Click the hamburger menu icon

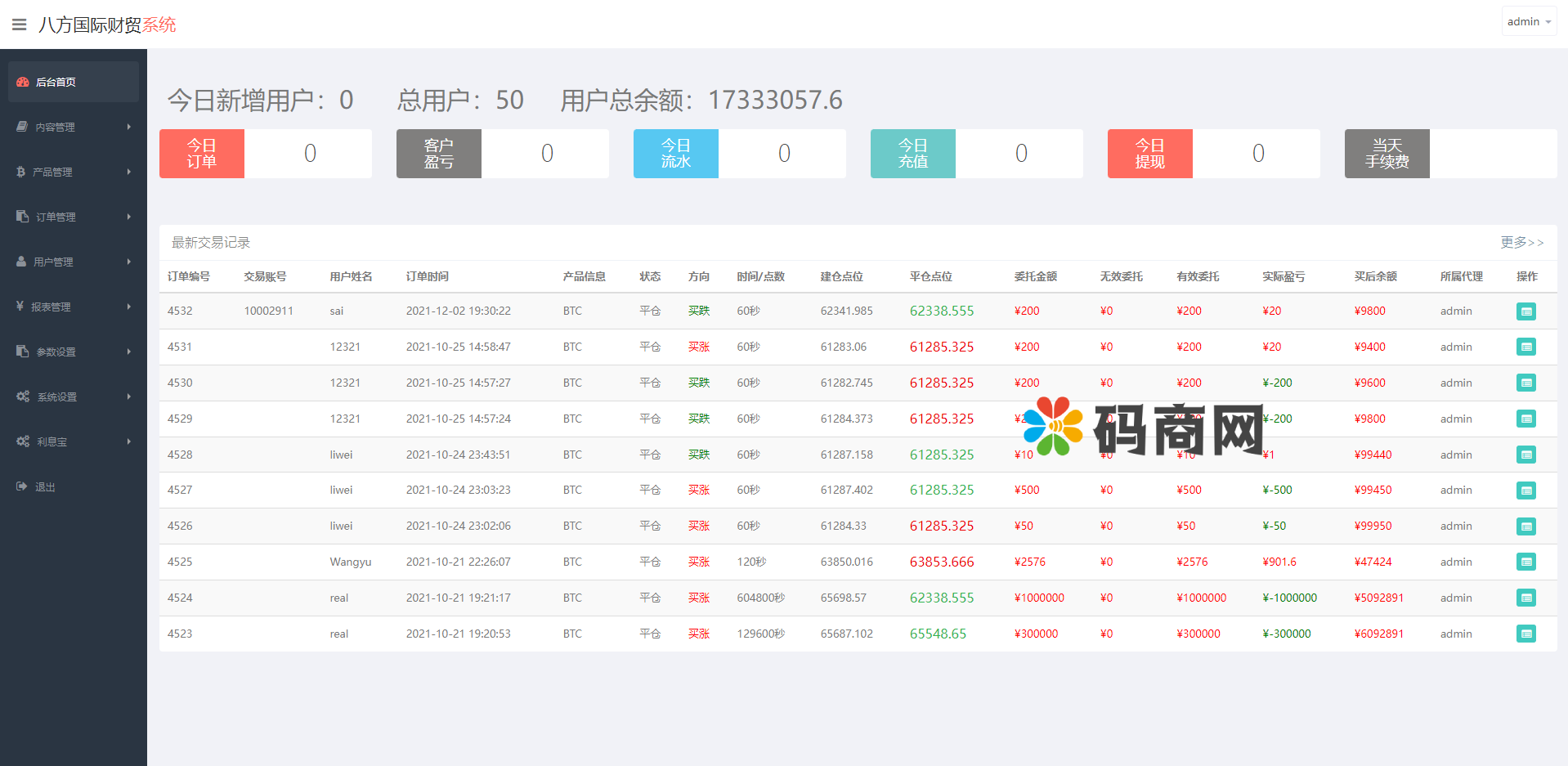tap(20, 25)
